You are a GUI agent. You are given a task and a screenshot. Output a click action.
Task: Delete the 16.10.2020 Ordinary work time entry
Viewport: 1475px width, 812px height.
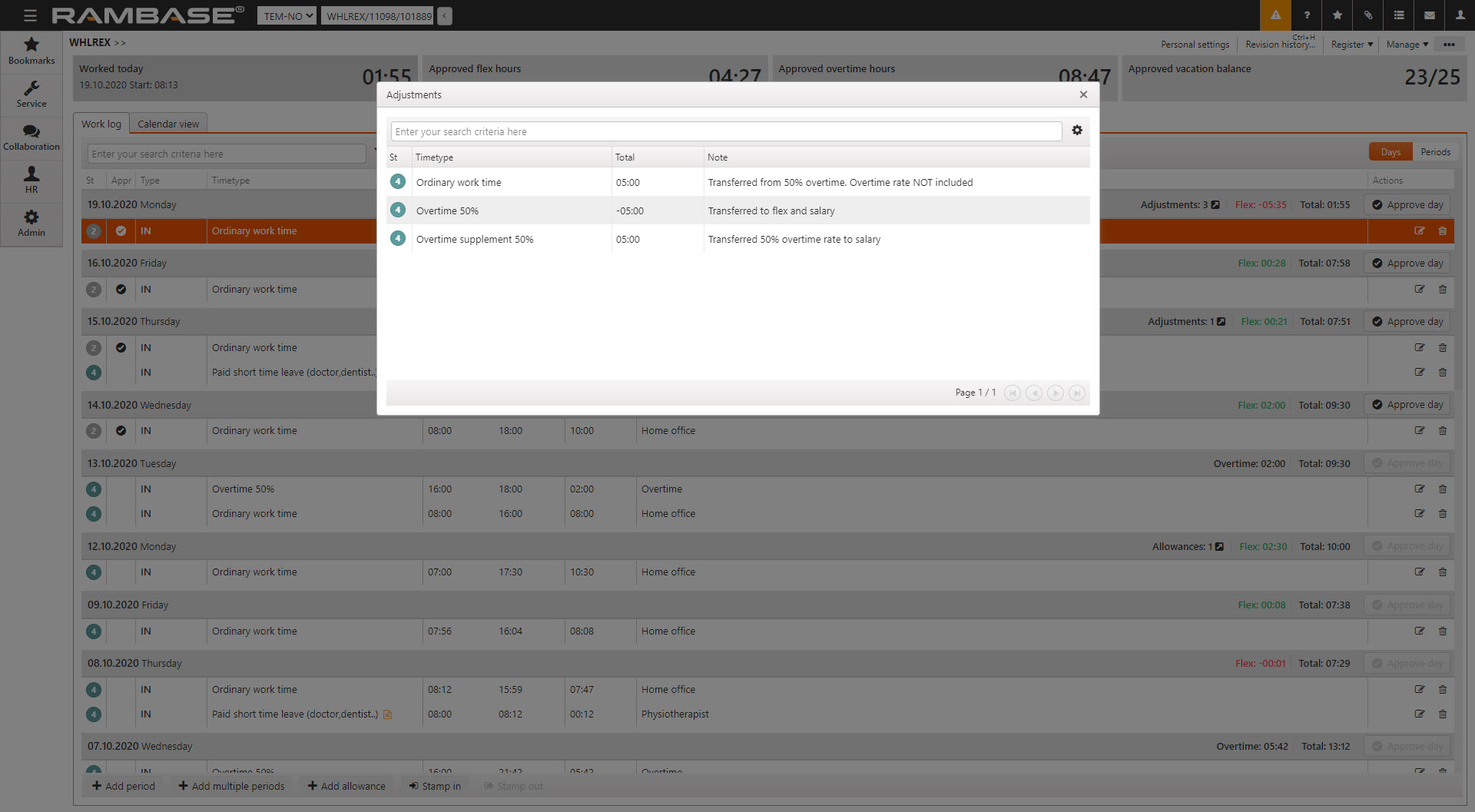pos(1443,290)
